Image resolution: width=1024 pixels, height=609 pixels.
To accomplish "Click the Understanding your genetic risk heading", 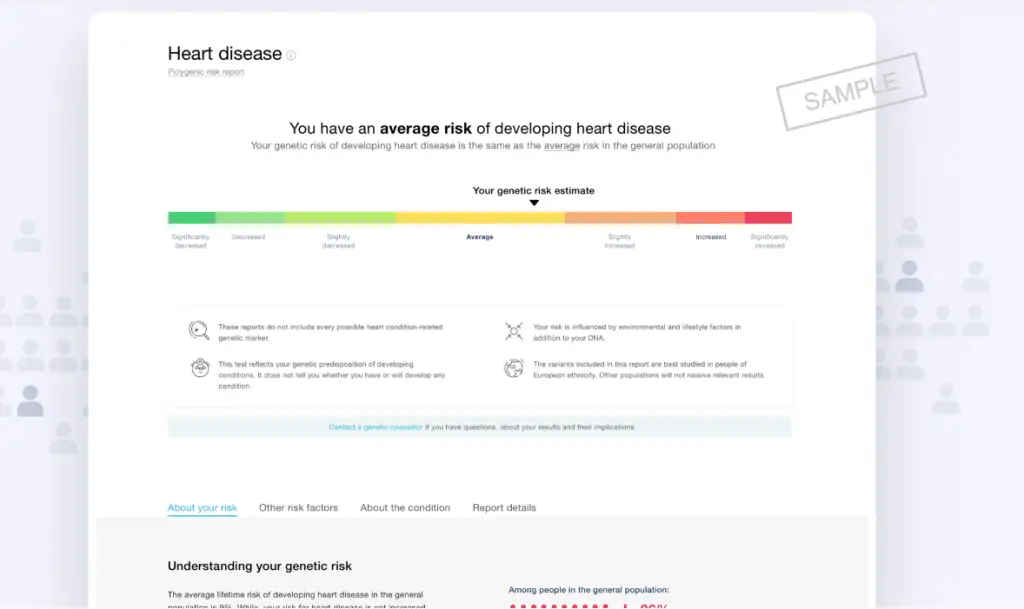I will (259, 566).
